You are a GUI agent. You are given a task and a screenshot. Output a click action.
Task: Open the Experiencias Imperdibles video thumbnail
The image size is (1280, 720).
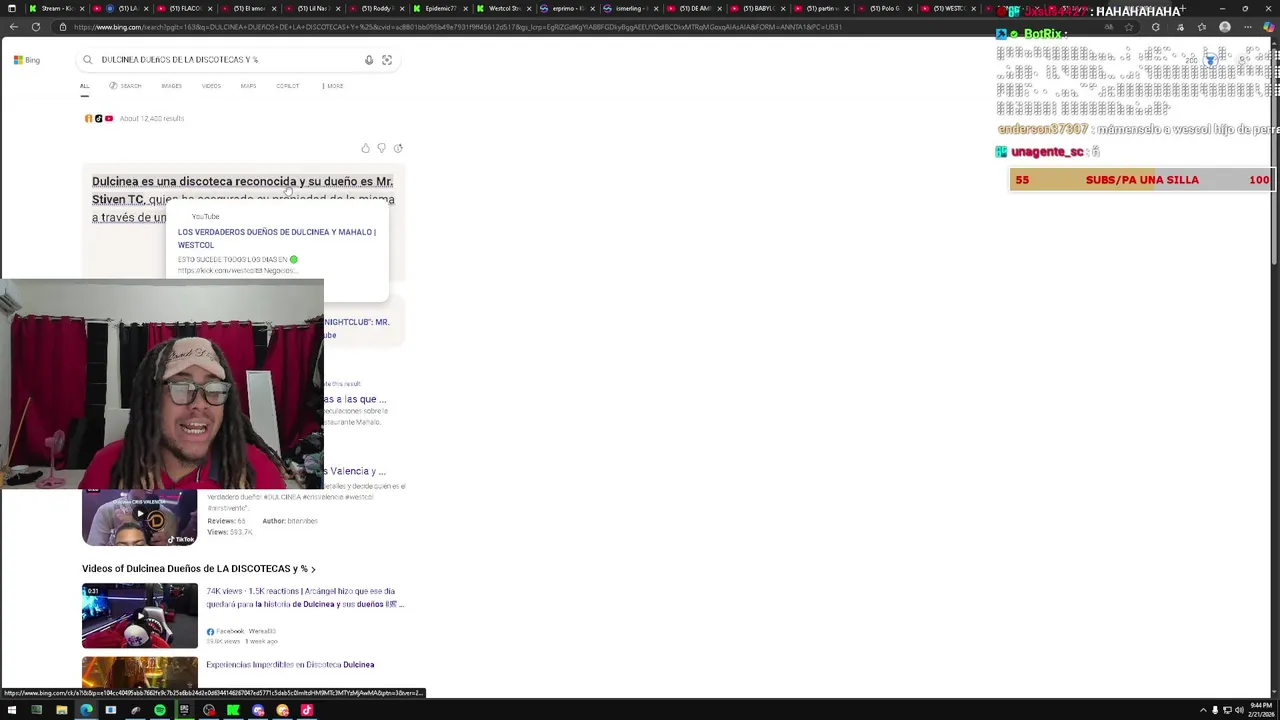tap(140, 672)
